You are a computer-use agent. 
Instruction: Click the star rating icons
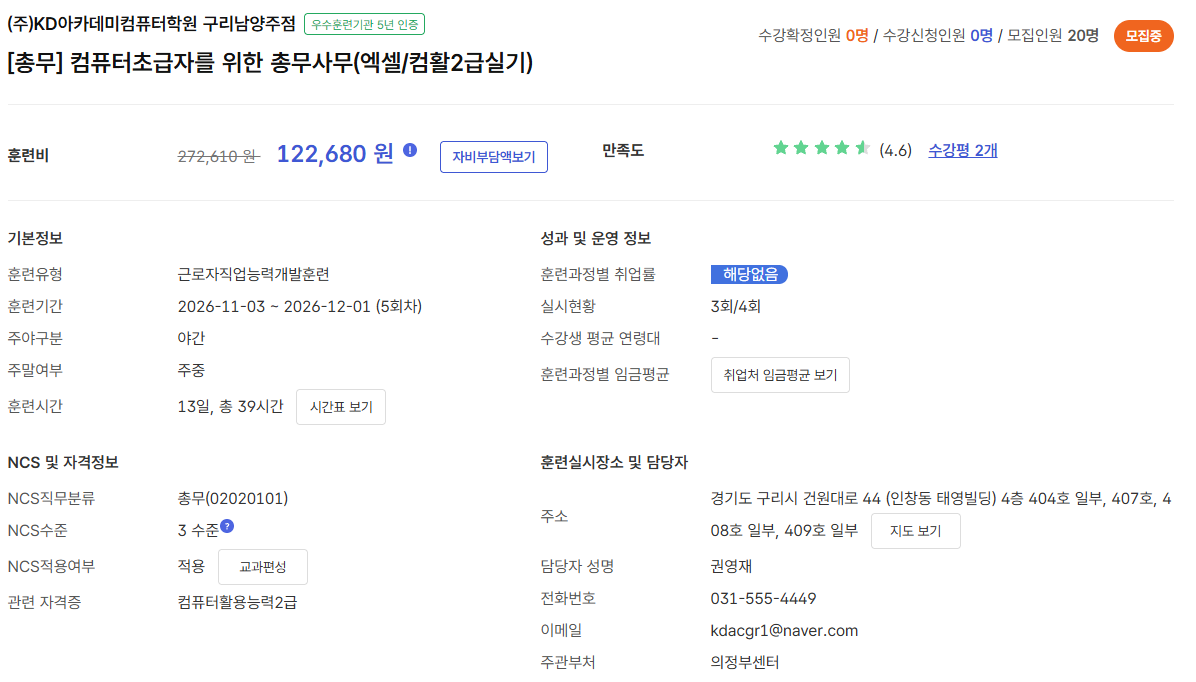(821, 149)
